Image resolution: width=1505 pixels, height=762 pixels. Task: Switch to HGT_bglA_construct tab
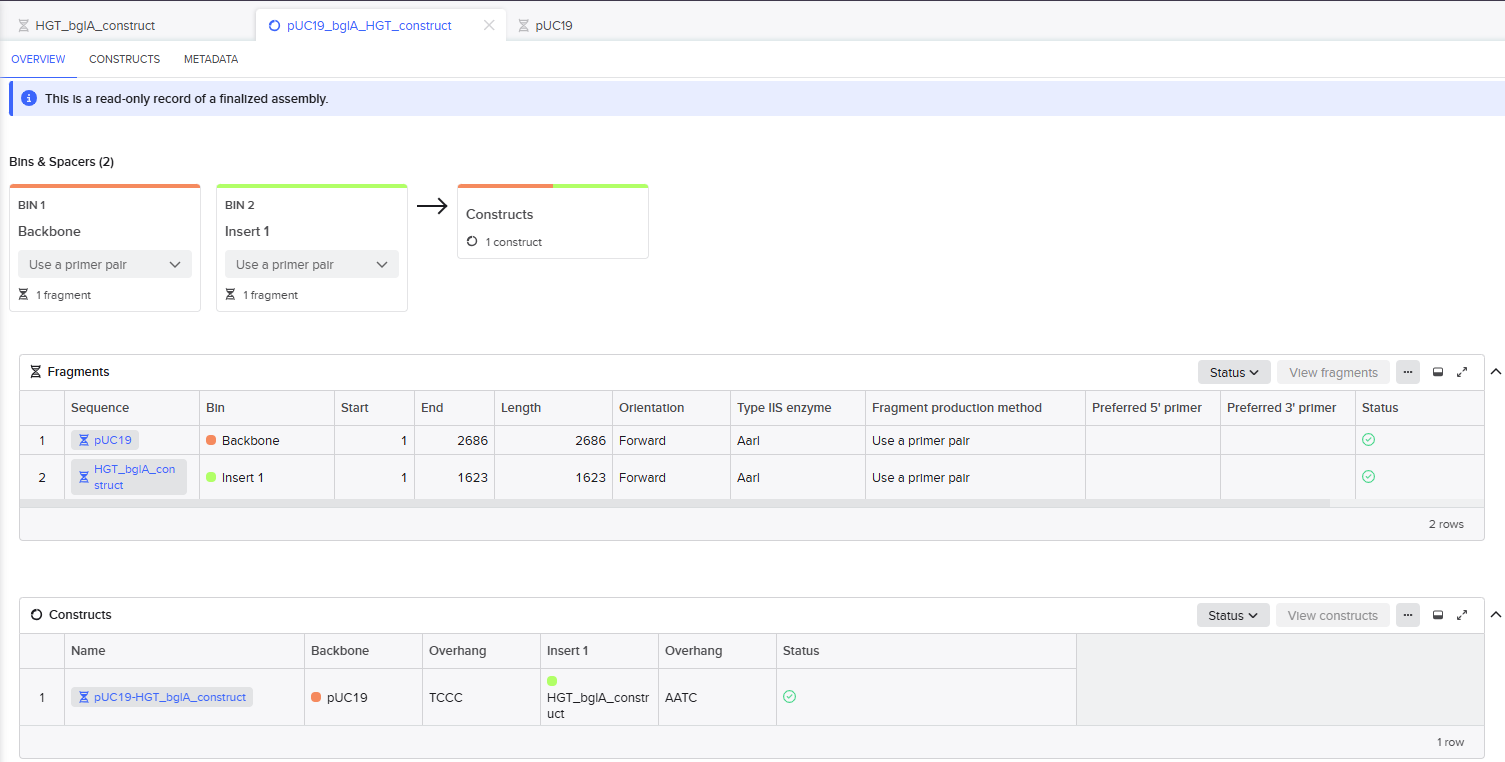coord(96,25)
